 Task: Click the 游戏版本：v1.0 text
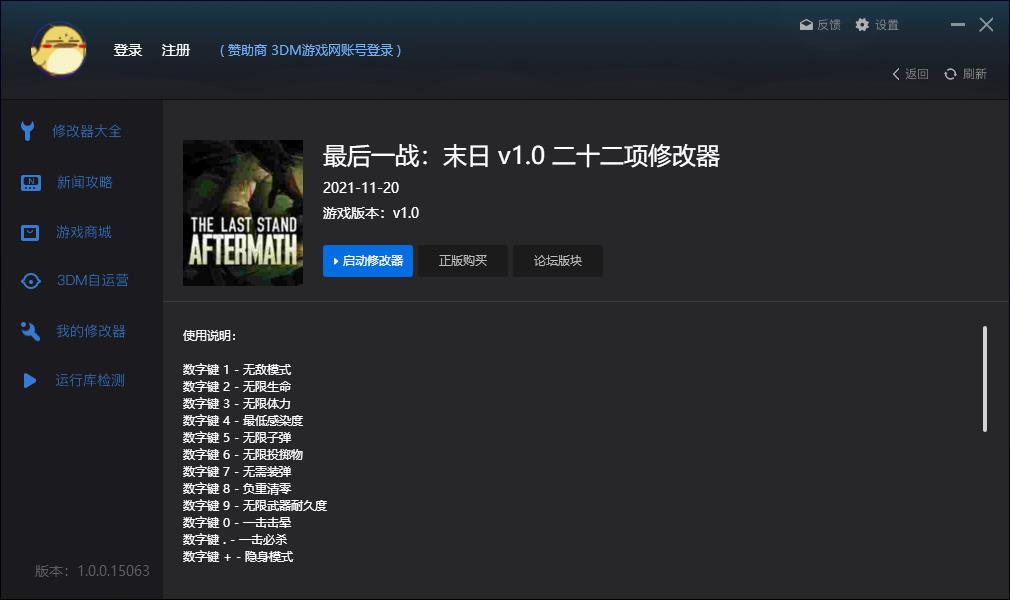pos(371,213)
